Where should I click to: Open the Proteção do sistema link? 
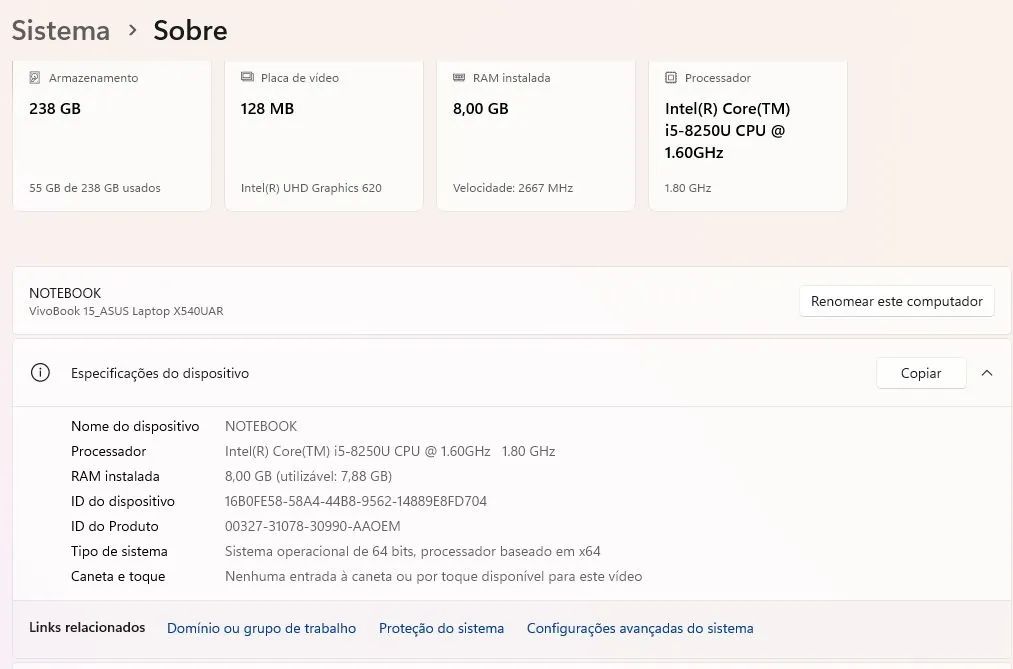pyautogui.click(x=441, y=628)
